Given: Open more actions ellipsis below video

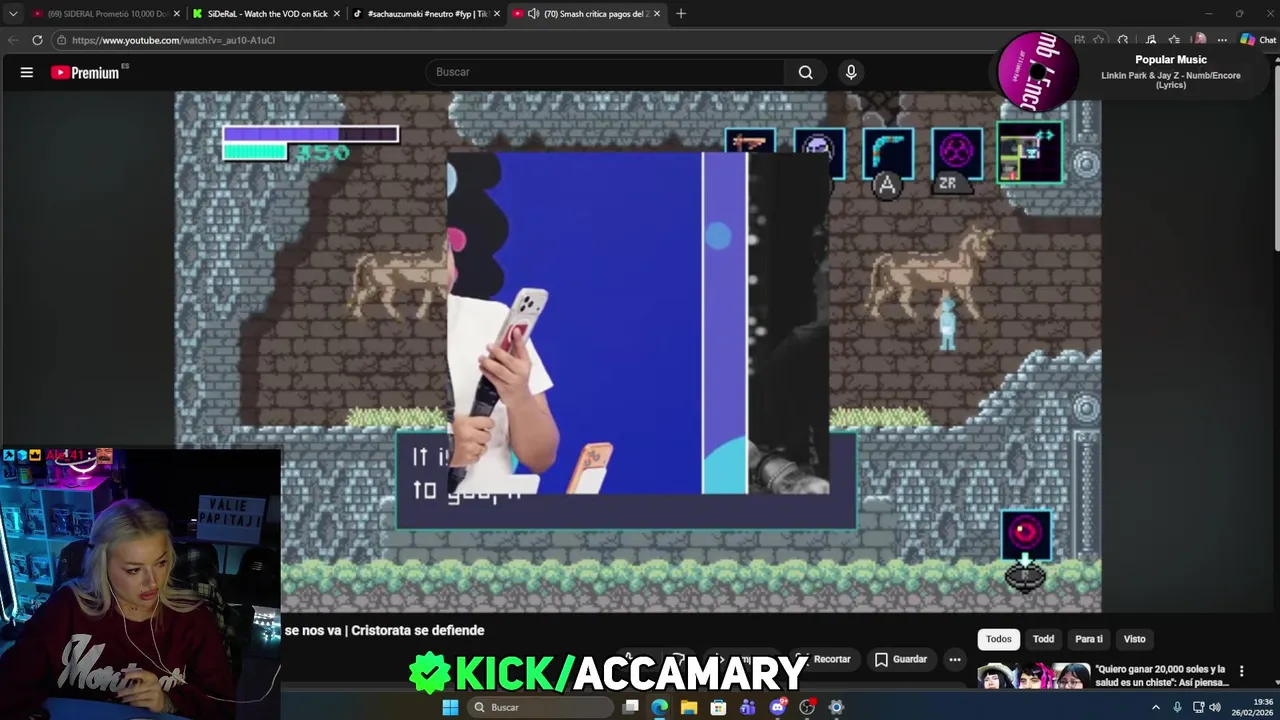Looking at the screenshot, I should [x=955, y=659].
